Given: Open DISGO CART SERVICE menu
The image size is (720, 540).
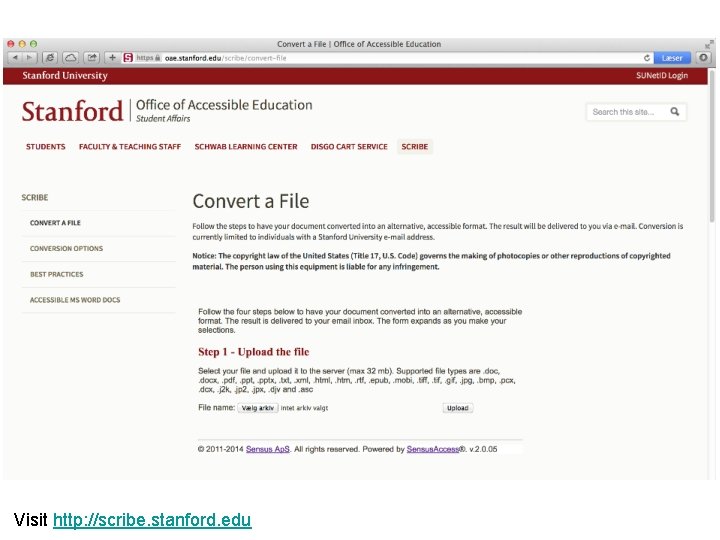Looking at the screenshot, I should pyautogui.click(x=349, y=147).
